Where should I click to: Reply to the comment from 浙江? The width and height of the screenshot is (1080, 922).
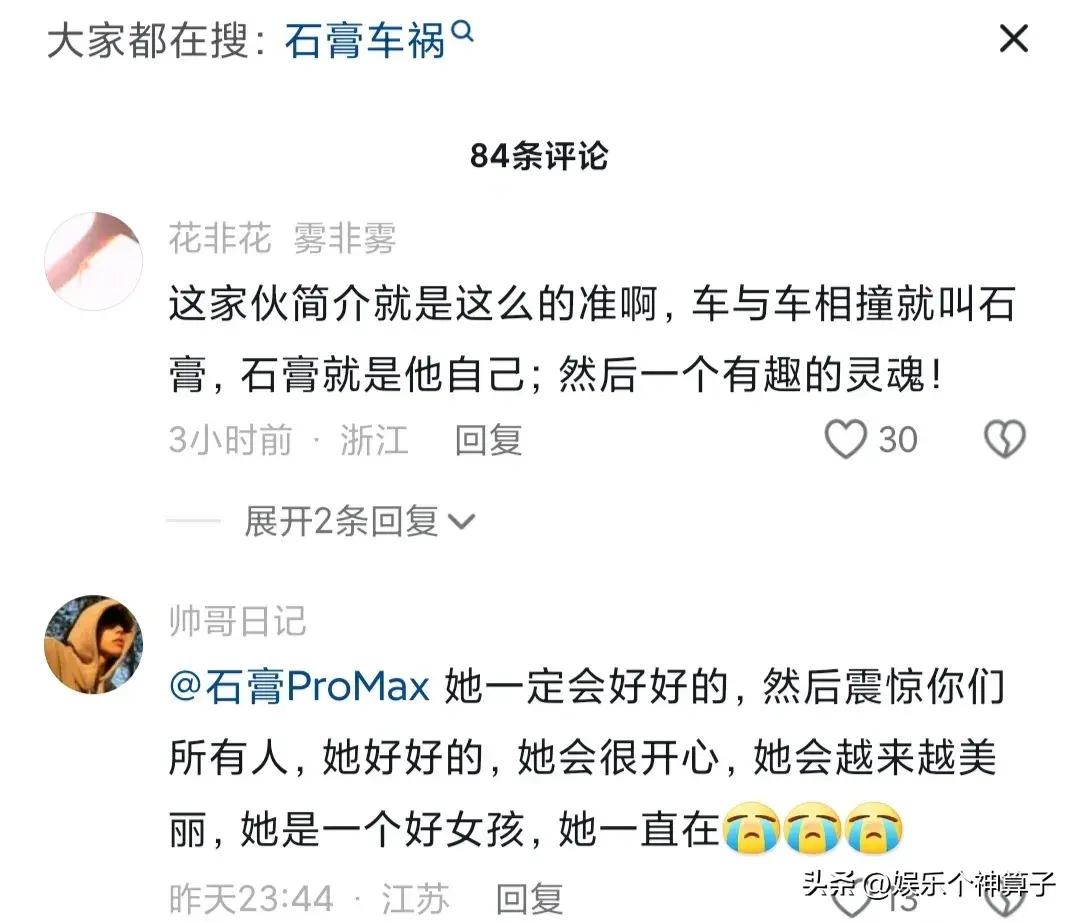click(488, 440)
